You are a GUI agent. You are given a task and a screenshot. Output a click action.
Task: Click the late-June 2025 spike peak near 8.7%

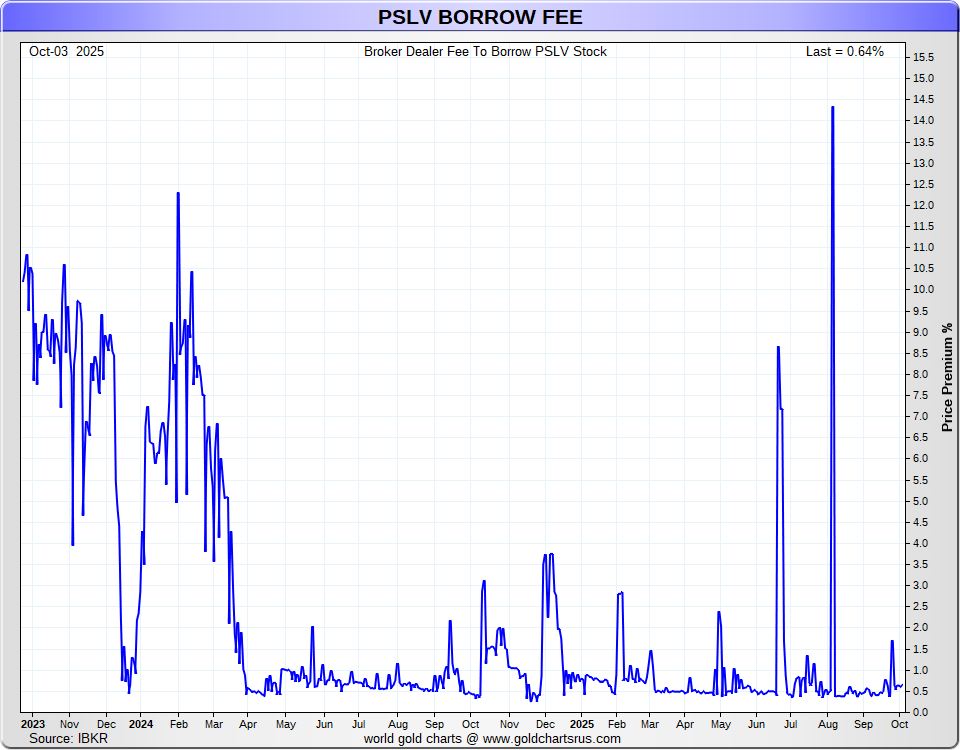778,348
